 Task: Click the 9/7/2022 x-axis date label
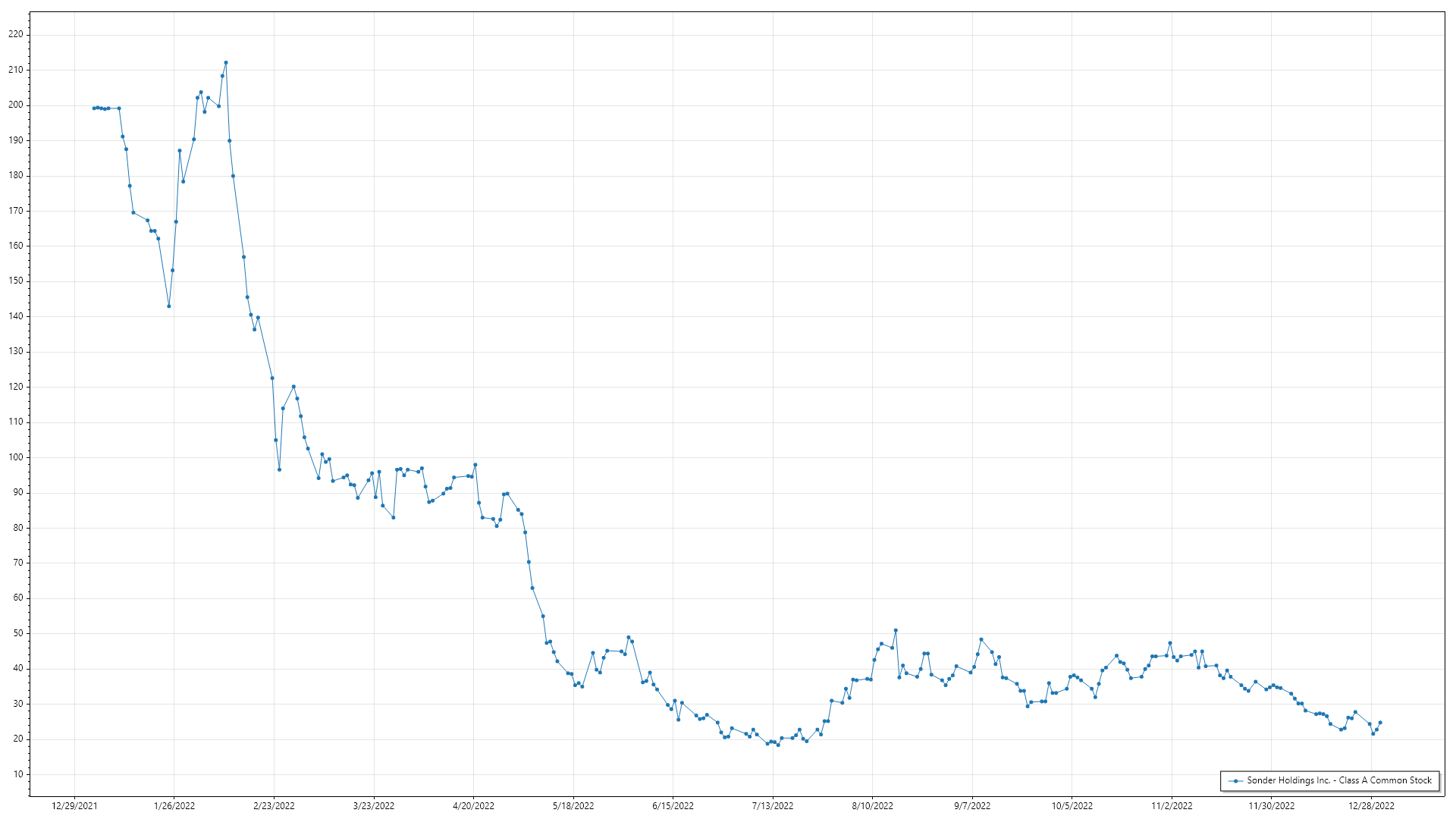coord(972,805)
